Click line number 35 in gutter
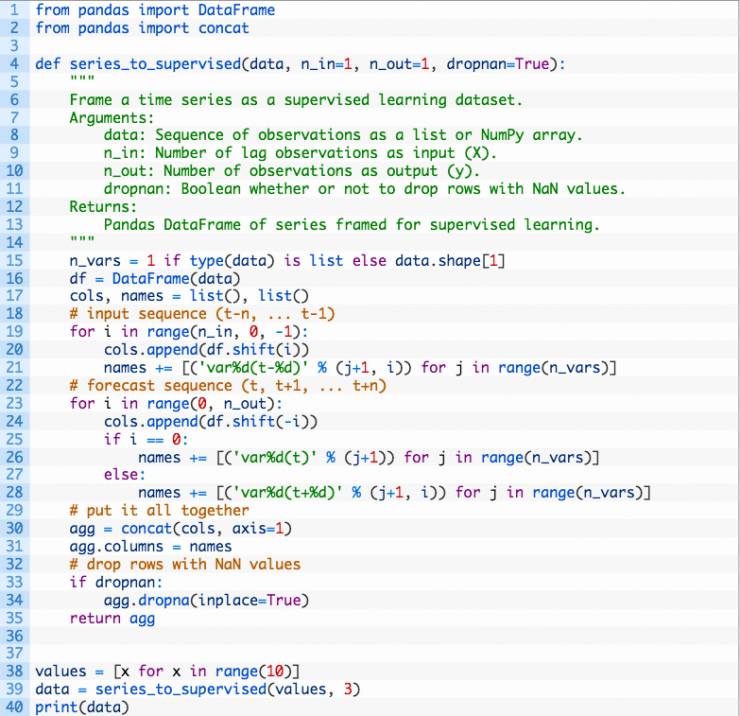The width and height of the screenshot is (740, 716). coord(14,618)
